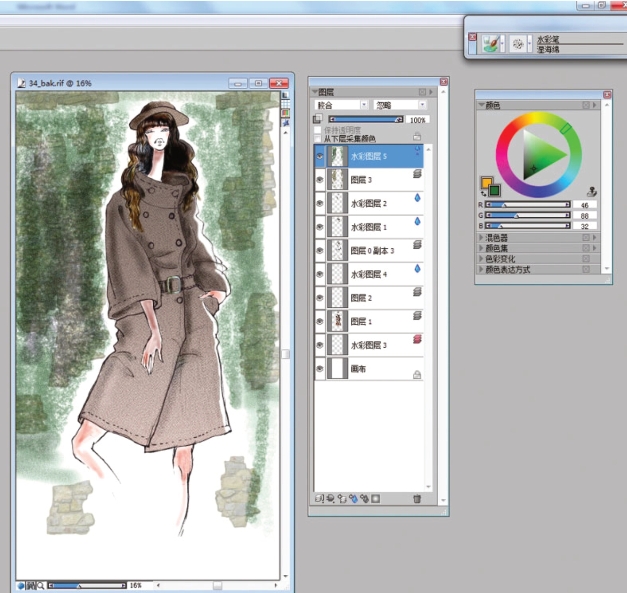
Task: Click the create layer mask icon
Action: click(376, 498)
